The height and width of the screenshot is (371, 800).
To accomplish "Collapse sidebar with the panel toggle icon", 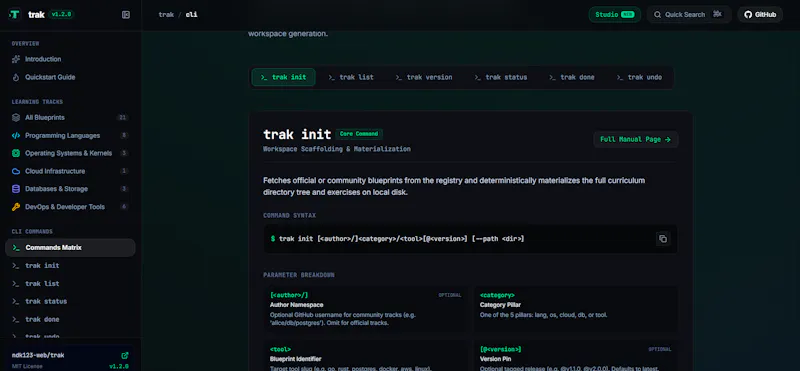I will [x=126, y=15].
